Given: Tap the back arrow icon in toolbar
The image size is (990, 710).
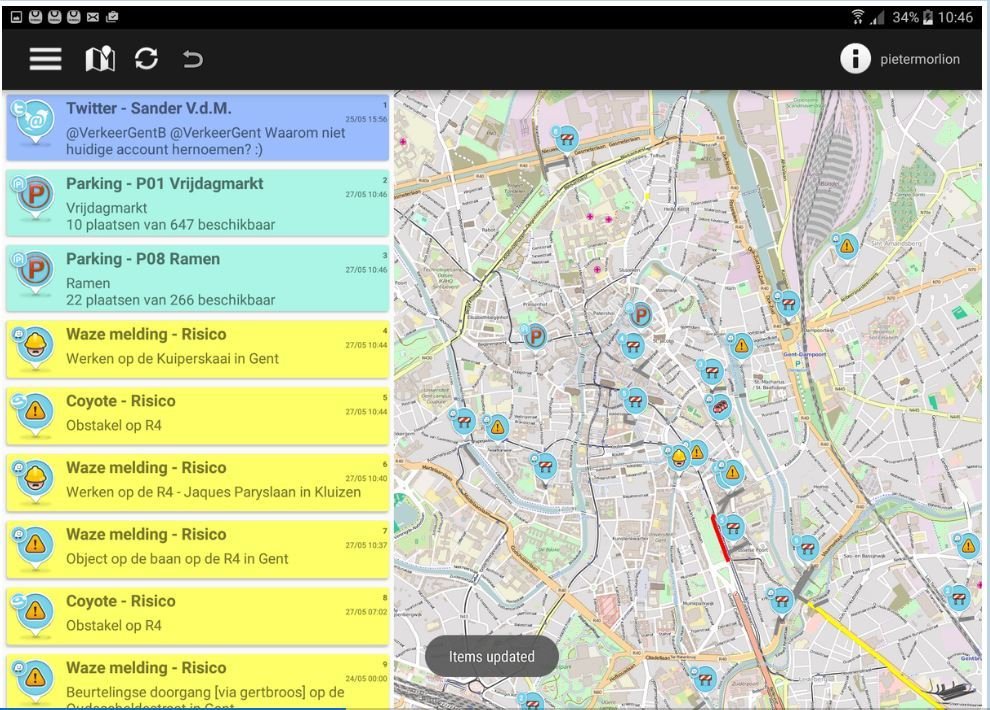Looking at the screenshot, I should 193,59.
